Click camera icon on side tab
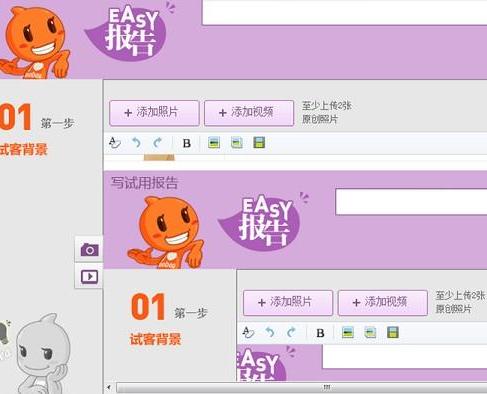The height and width of the screenshot is (394, 487). 89,249
